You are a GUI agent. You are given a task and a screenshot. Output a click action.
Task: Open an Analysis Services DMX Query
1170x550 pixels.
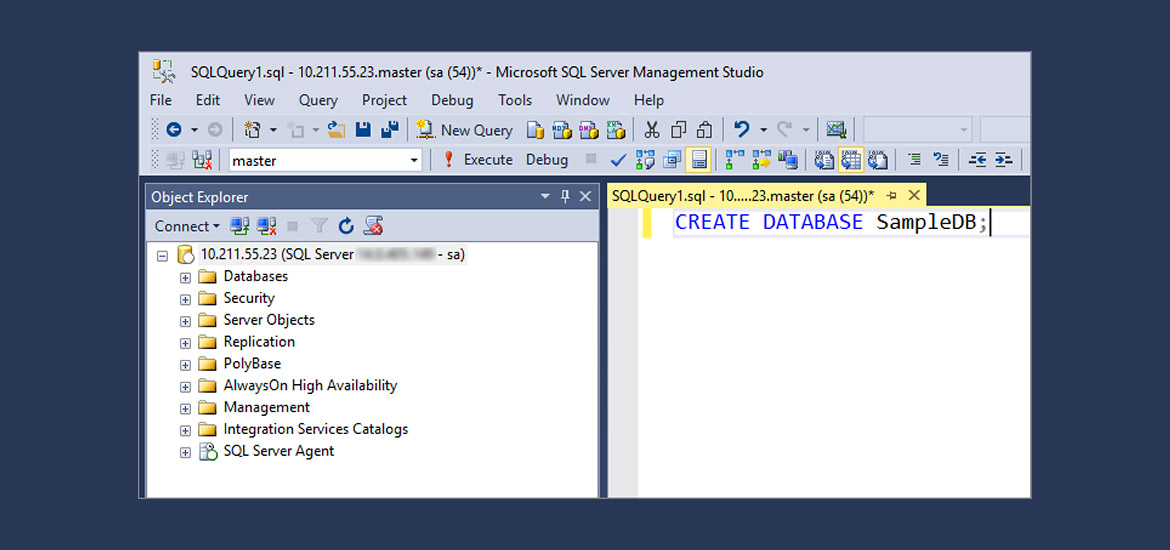(x=588, y=130)
